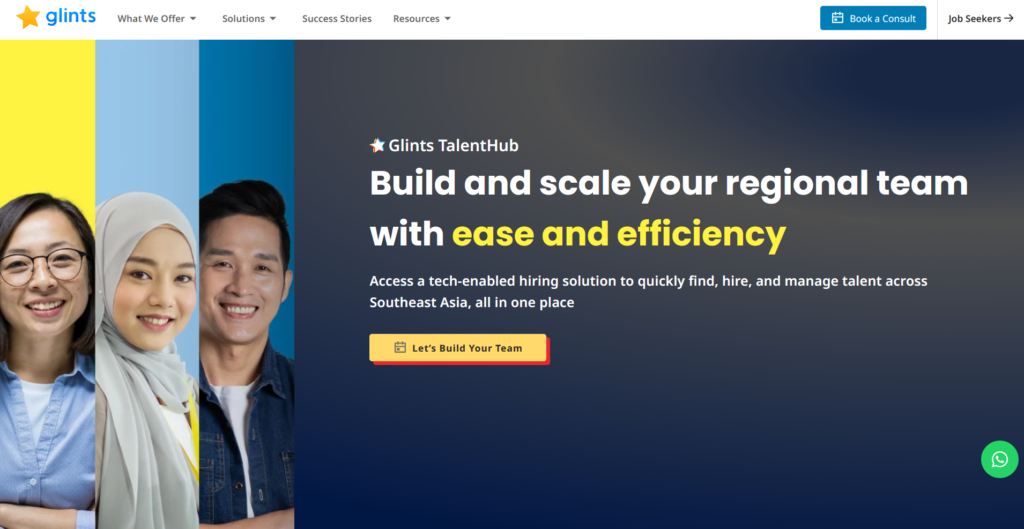The height and width of the screenshot is (529, 1024).
Task: Click the Book a Consult button
Action: pyautogui.click(x=873, y=18)
